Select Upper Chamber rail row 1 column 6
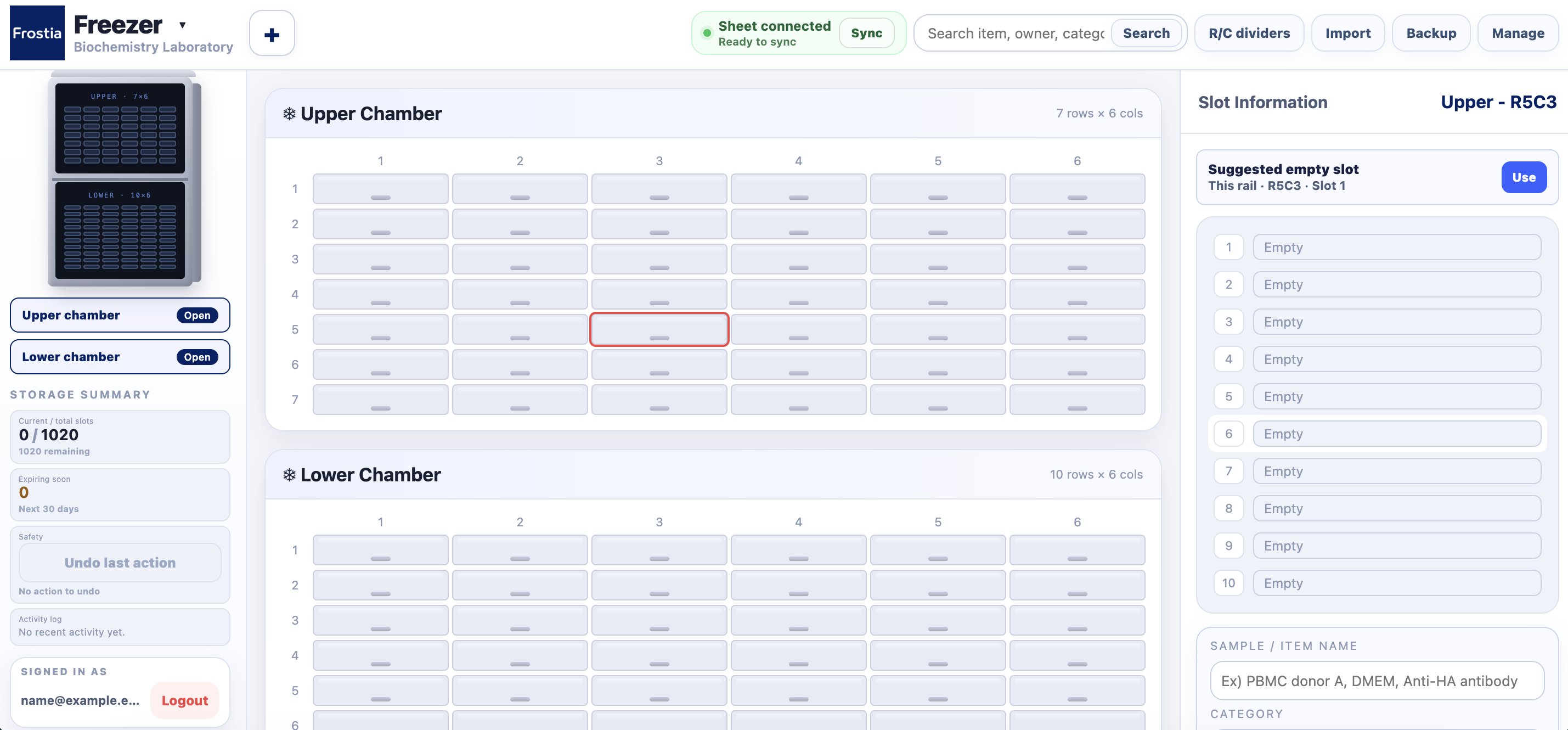 tap(1077, 189)
